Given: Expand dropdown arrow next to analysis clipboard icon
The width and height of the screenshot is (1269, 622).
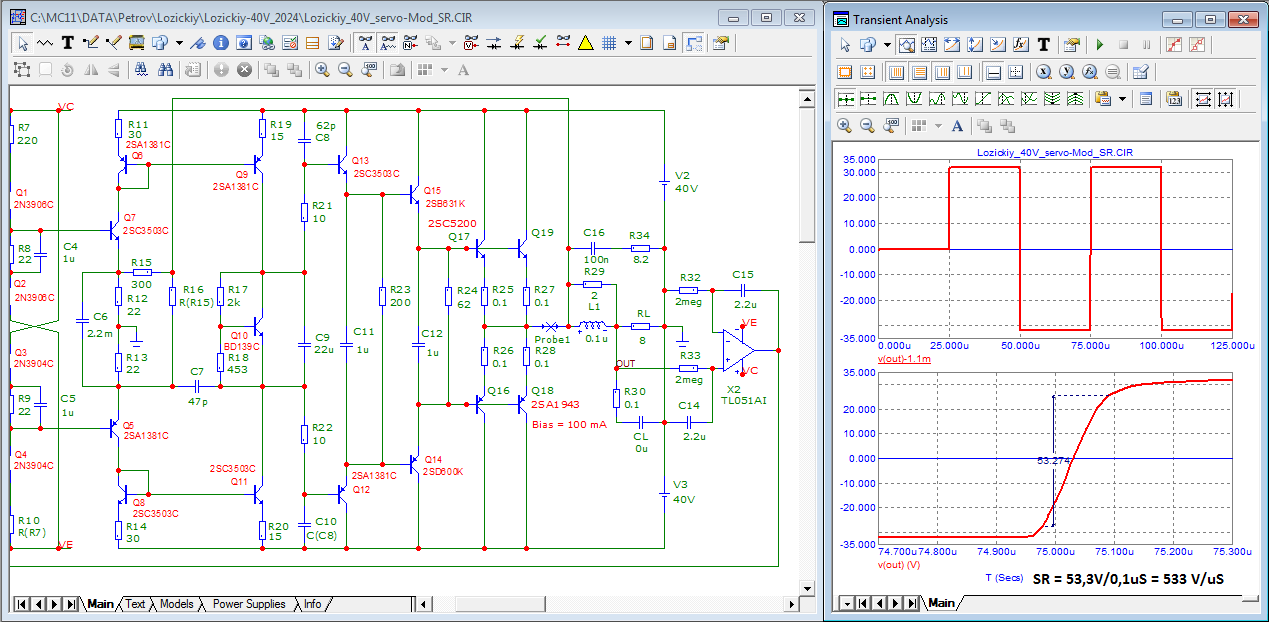Looking at the screenshot, I should click(1123, 99).
